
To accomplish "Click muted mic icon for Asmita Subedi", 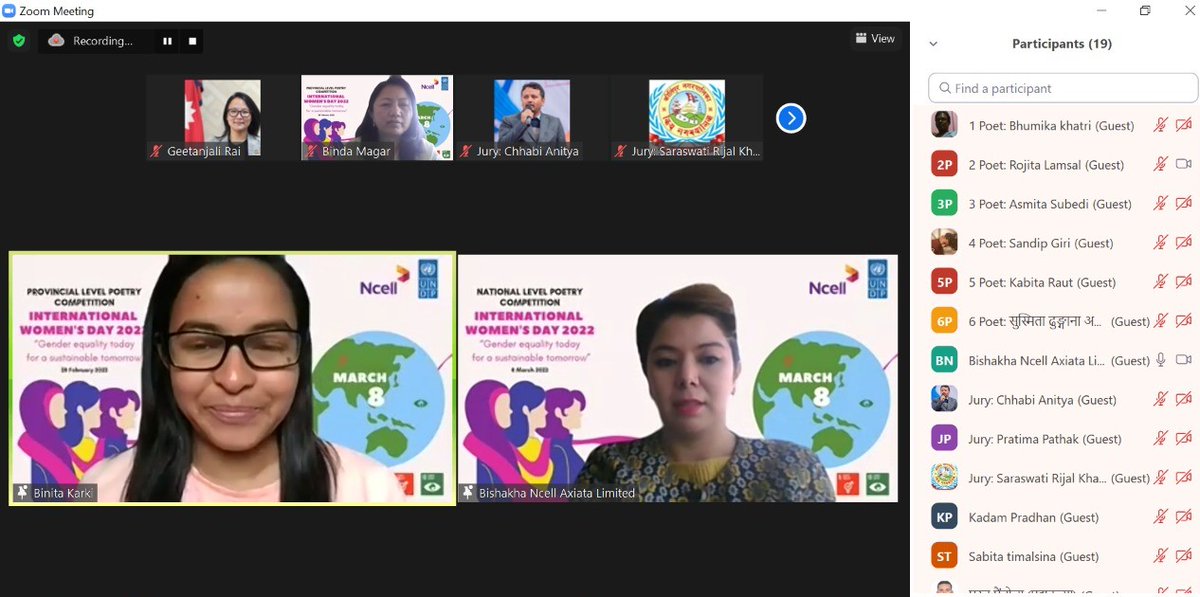I will pos(1160,203).
